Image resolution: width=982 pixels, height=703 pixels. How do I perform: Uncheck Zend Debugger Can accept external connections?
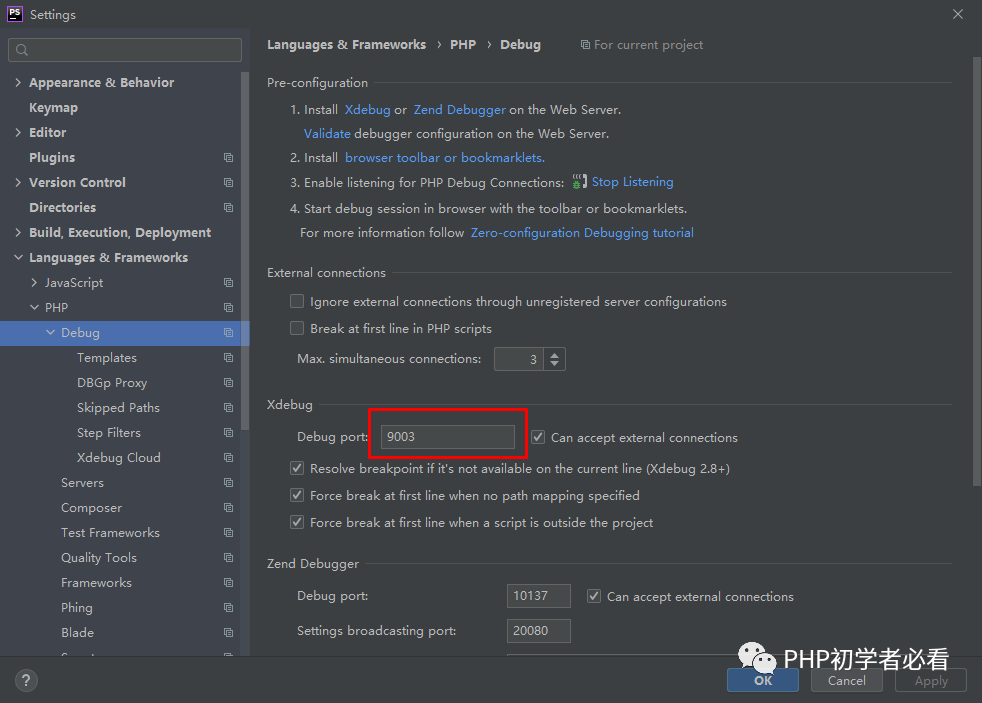pyautogui.click(x=594, y=597)
